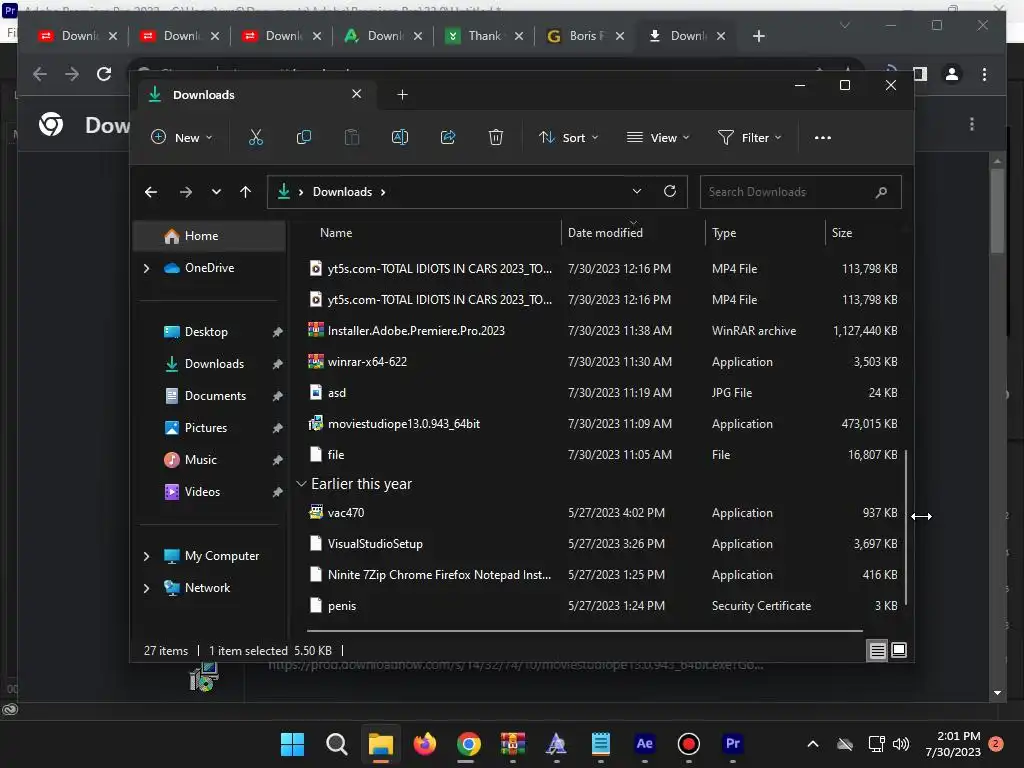Close the Downloads Explorer tab
The height and width of the screenshot is (768, 1024).
coord(357,94)
